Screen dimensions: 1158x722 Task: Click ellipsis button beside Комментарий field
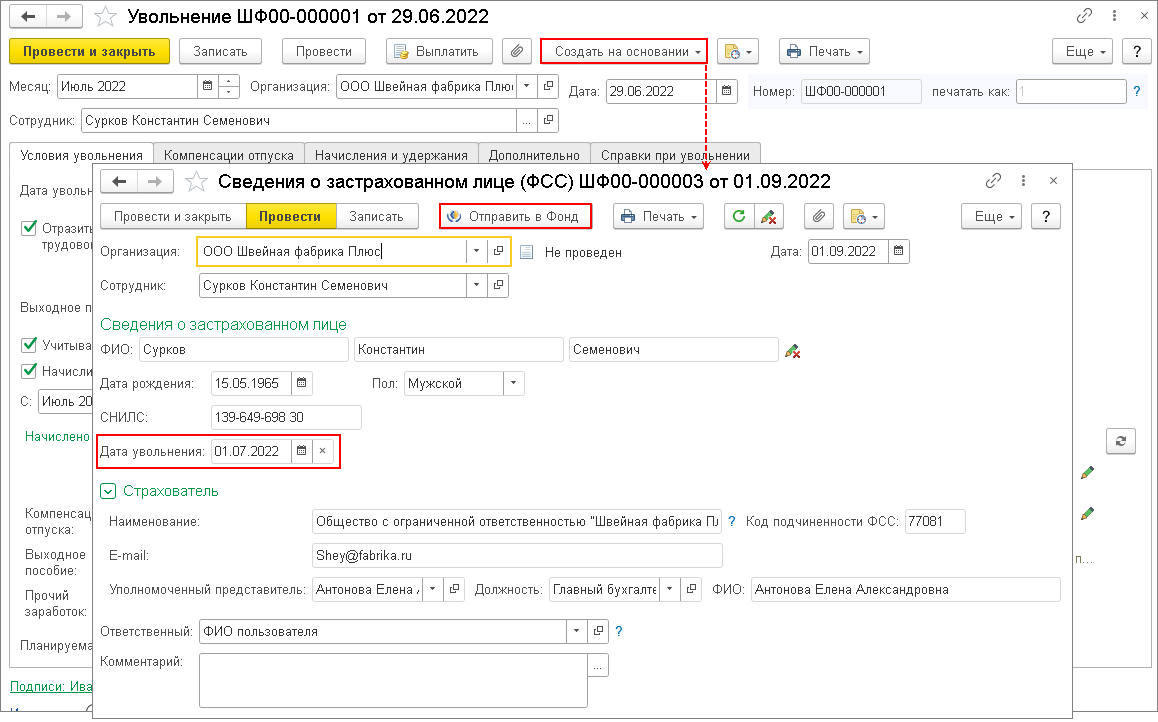point(598,665)
